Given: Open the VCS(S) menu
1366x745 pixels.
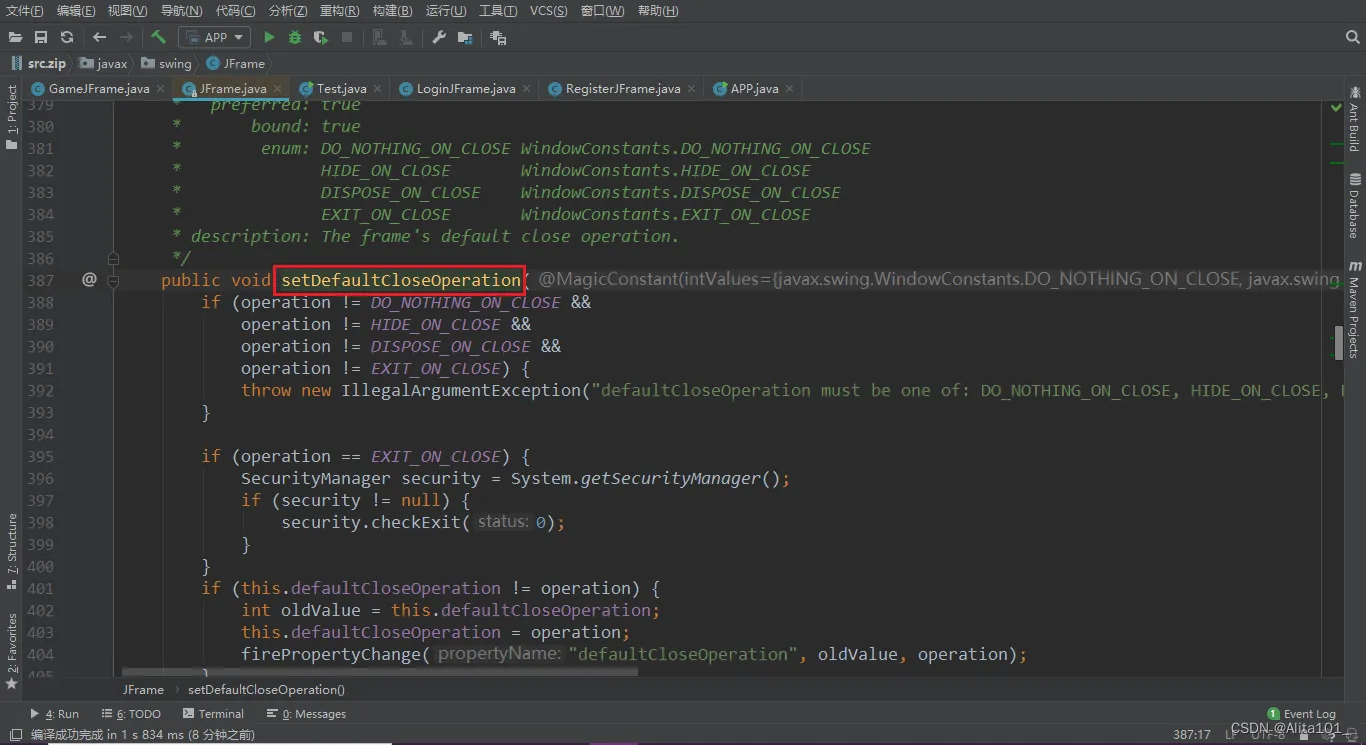Looking at the screenshot, I should 548,11.
